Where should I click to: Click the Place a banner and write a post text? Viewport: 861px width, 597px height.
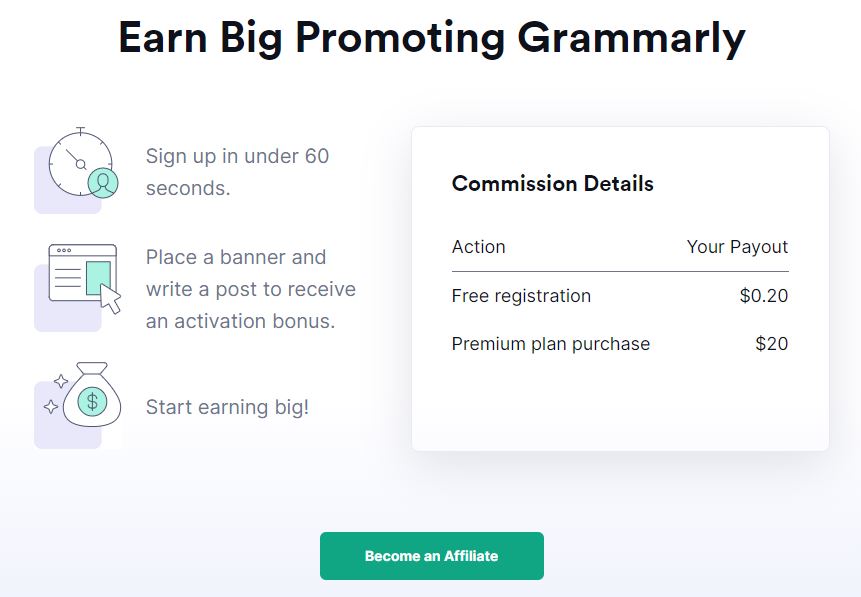tap(250, 289)
